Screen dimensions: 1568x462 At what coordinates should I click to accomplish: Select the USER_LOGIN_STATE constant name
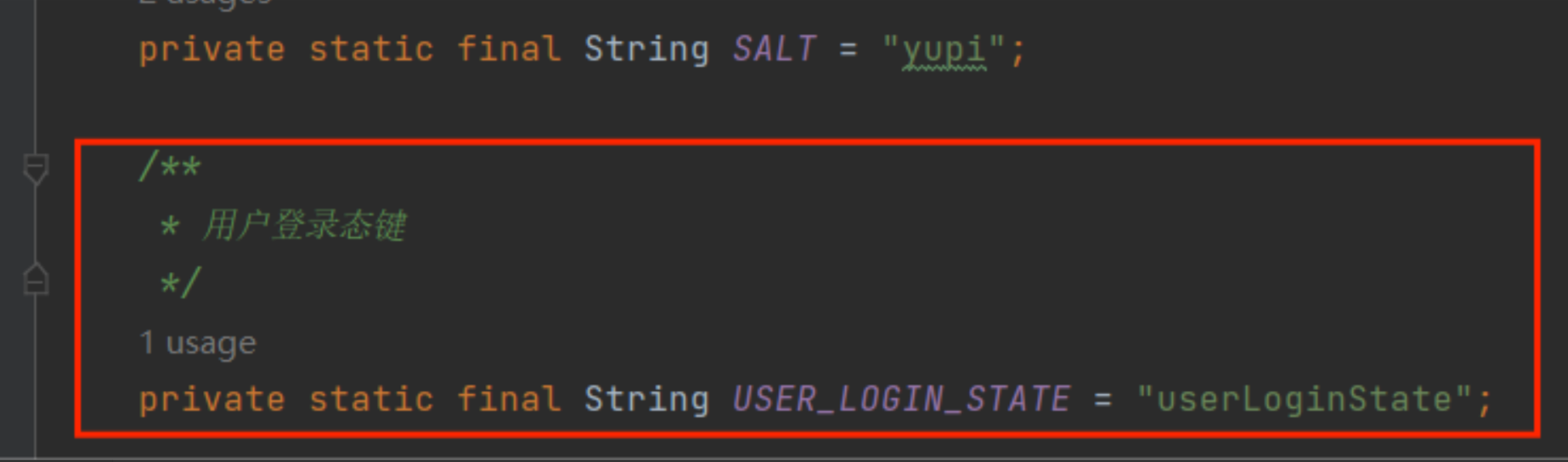coord(901,400)
